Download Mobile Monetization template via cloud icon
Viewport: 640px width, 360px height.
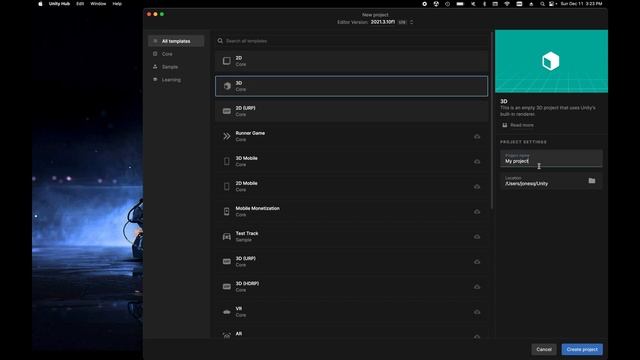coord(477,211)
